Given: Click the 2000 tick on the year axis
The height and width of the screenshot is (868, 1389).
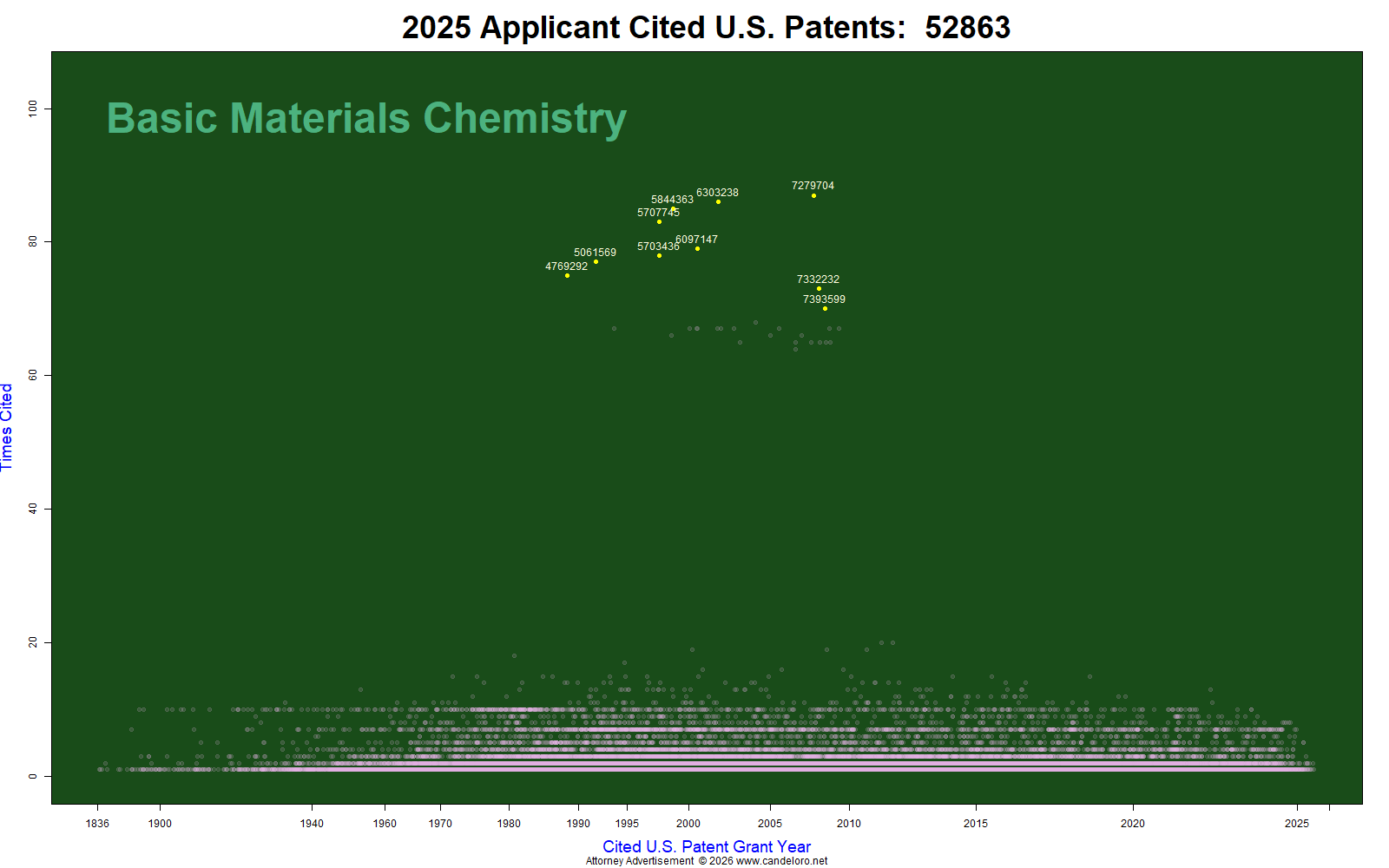Looking at the screenshot, I should (x=688, y=824).
